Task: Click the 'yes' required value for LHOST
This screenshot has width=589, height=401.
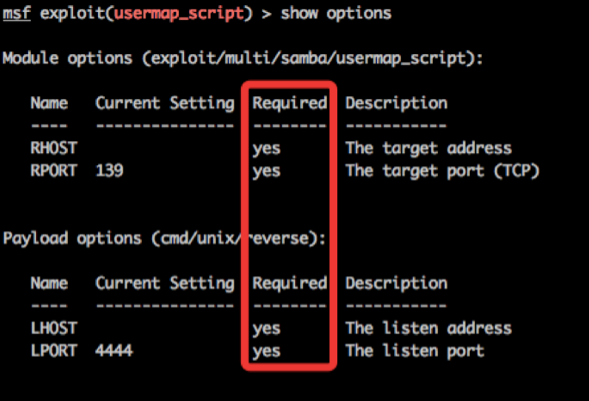Action: [x=267, y=329]
